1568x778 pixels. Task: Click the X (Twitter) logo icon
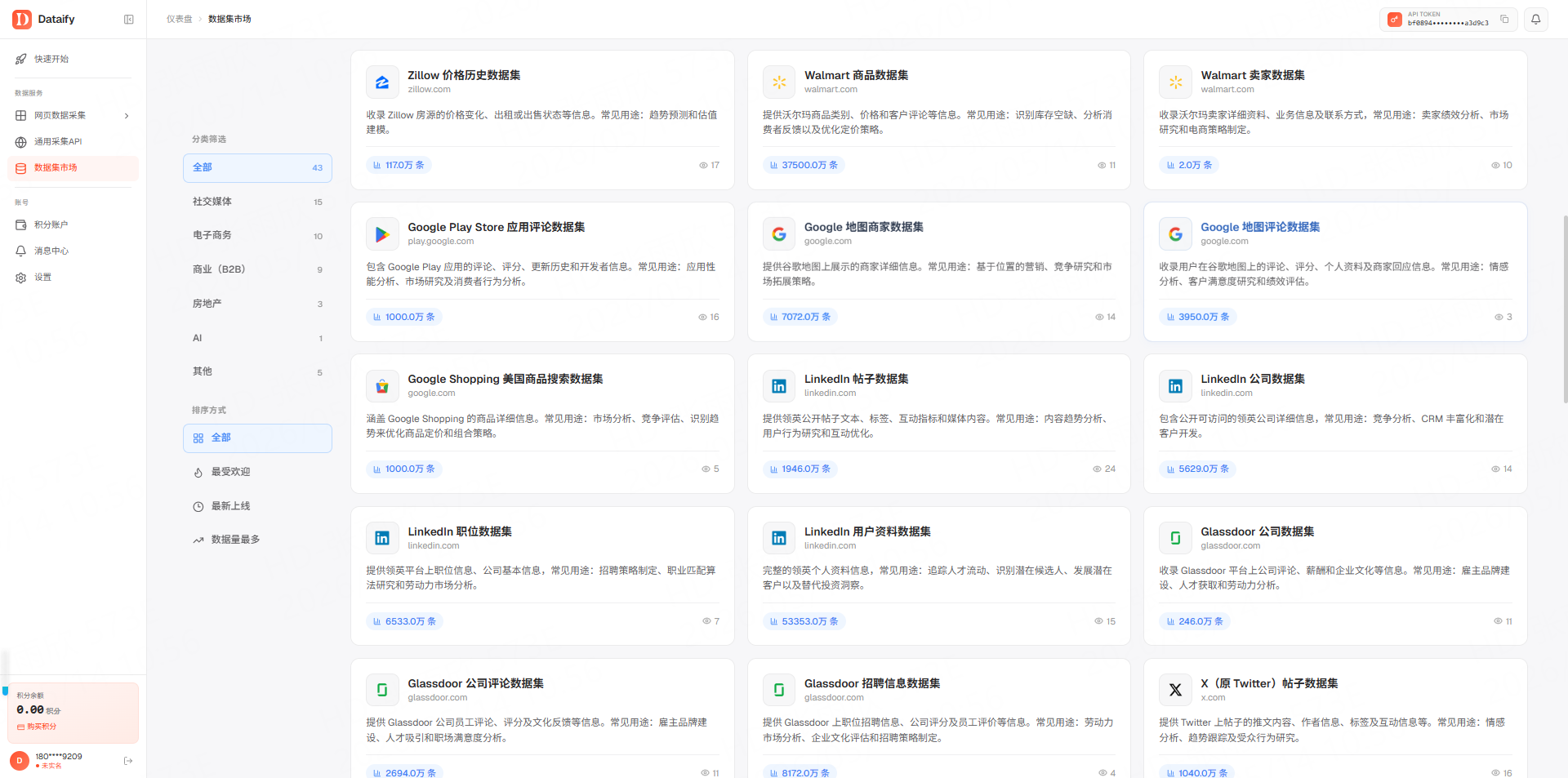pos(1175,690)
